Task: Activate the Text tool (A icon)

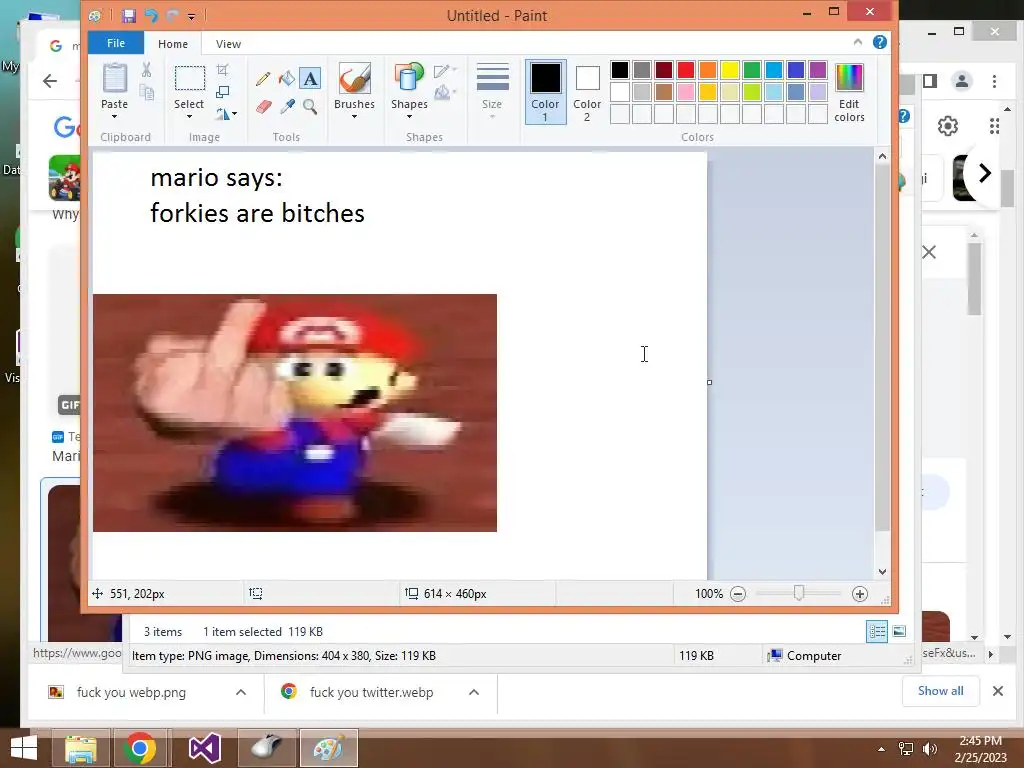Action: coord(310,79)
